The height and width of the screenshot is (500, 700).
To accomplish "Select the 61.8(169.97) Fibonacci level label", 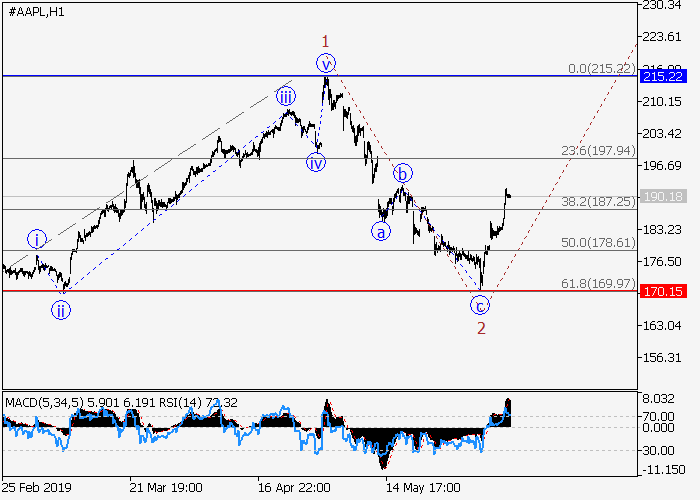I will click(x=598, y=284).
